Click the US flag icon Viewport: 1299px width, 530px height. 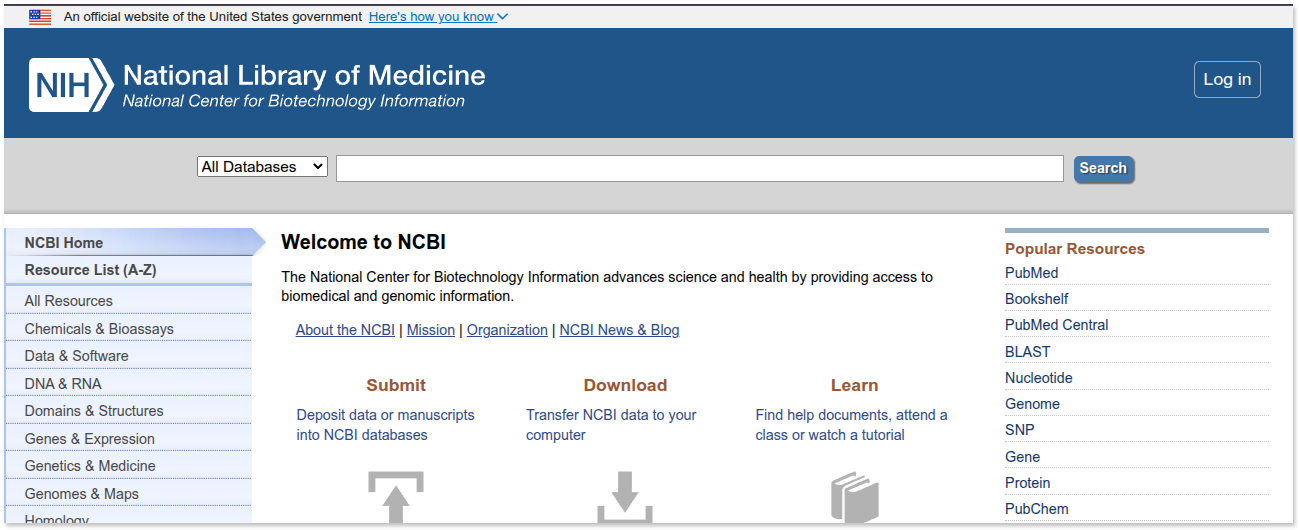[x=40, y=17]
